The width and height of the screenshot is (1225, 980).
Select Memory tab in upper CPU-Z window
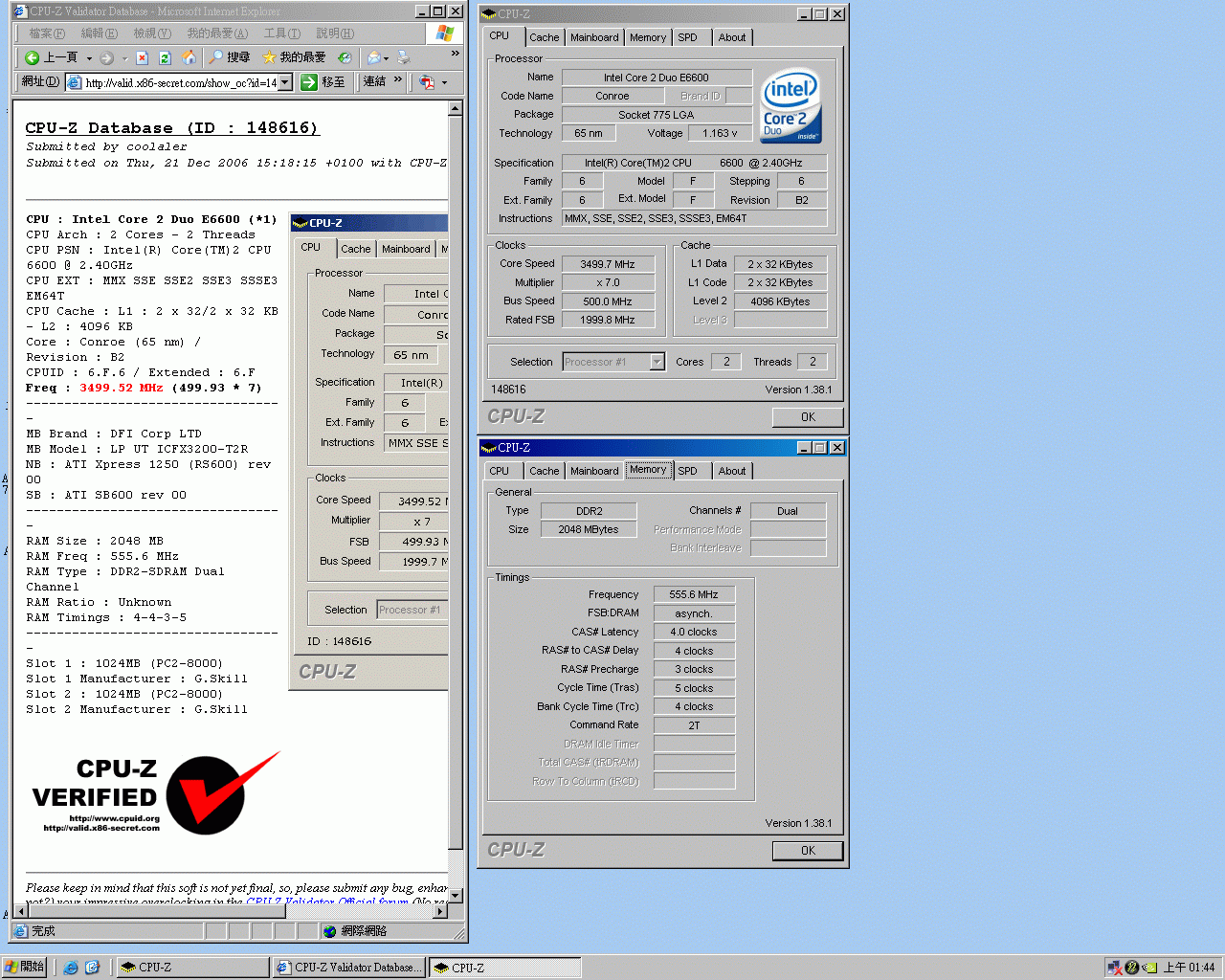(648, 37)
